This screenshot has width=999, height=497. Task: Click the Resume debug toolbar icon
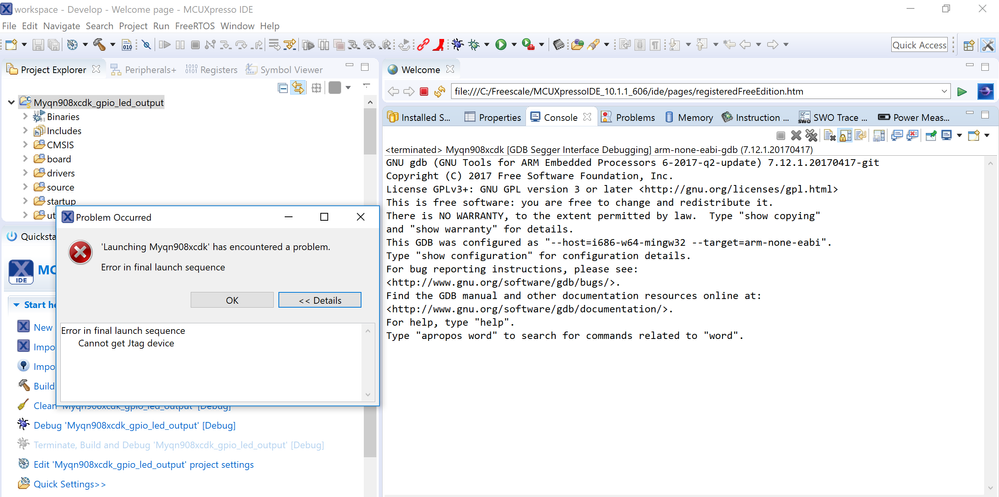pyautogui.click(x=164, y=45)
